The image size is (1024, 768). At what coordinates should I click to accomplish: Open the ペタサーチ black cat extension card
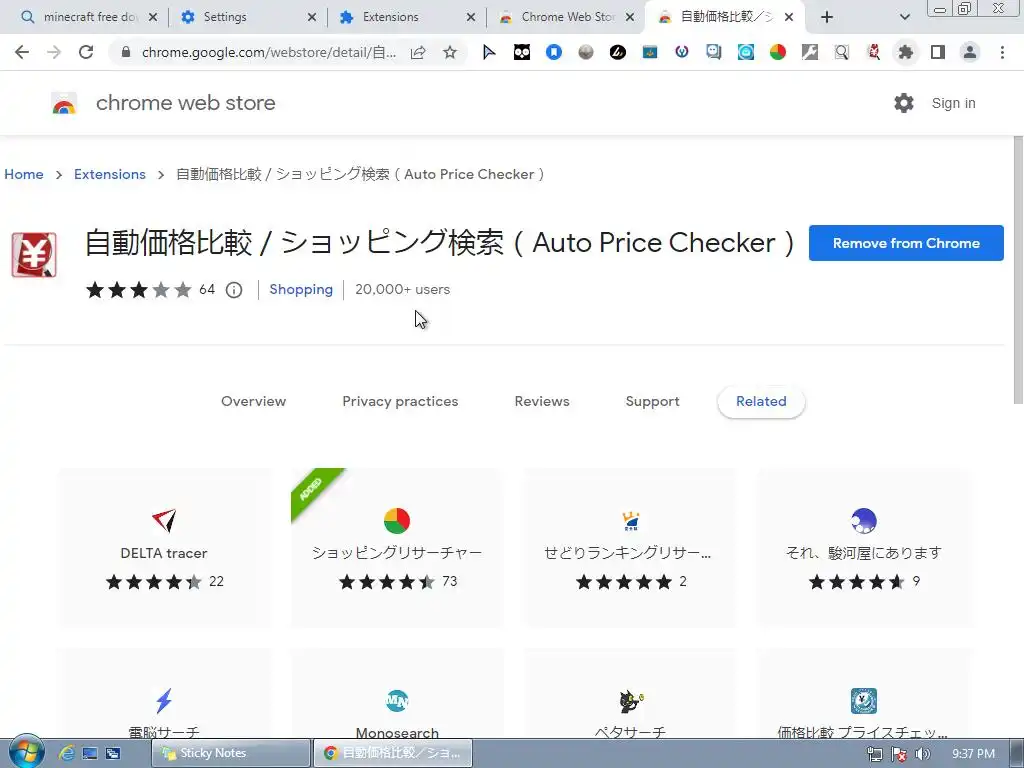[630, 694]
